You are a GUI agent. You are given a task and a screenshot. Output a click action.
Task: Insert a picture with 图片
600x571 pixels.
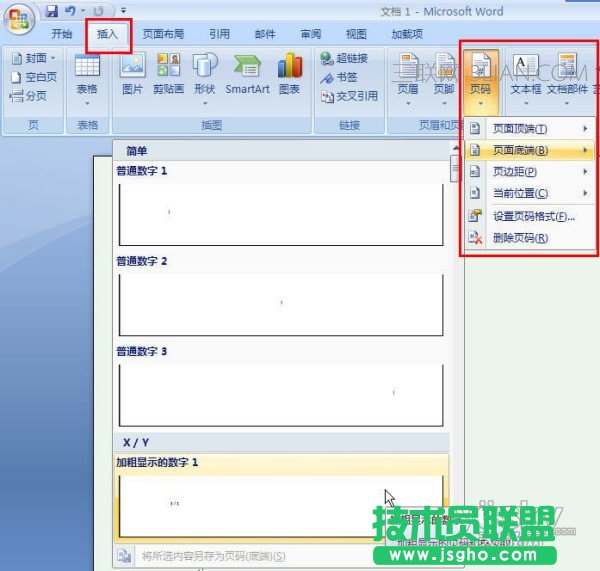pyautogui.click(x=132, y=75)
